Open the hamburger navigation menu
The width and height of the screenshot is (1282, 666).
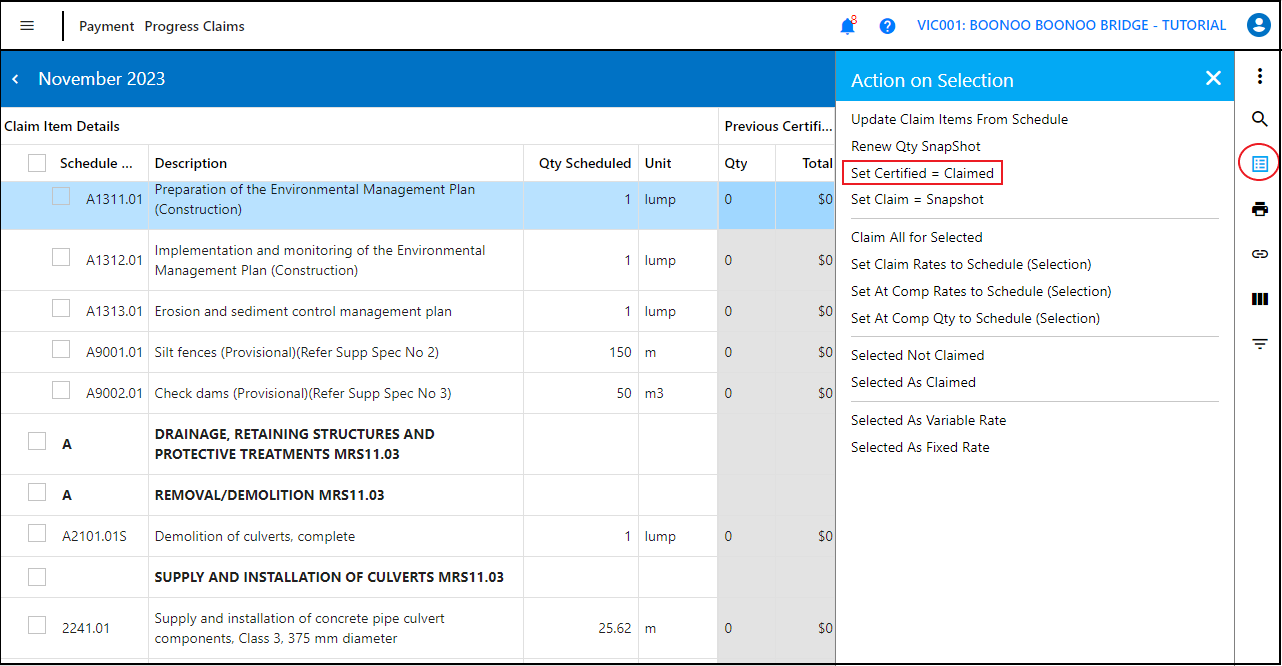(x=27, y=26)
